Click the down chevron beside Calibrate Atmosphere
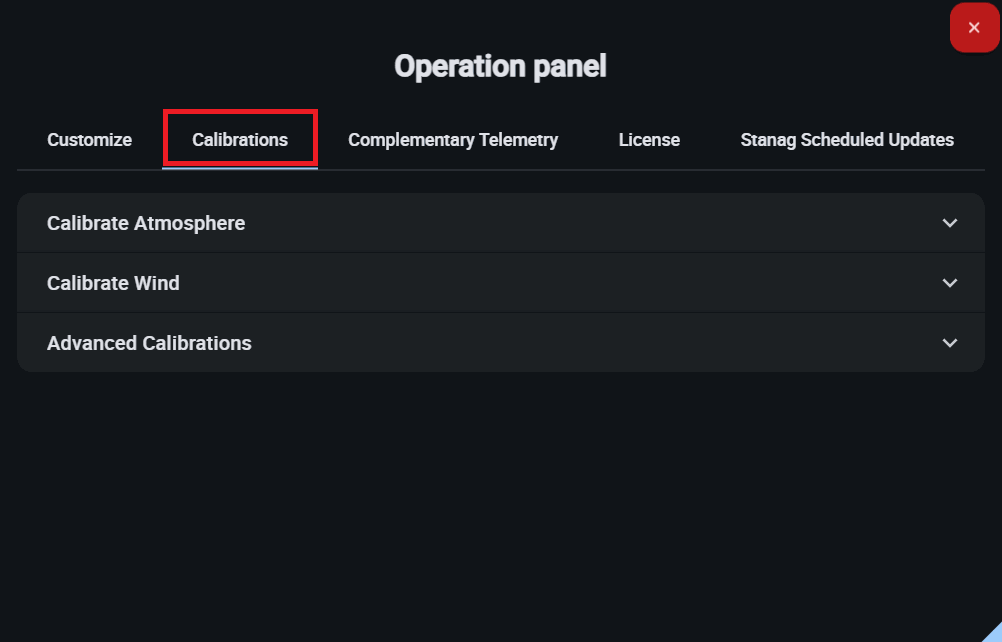The image size is (1002, 642). (x=950, y=223)
